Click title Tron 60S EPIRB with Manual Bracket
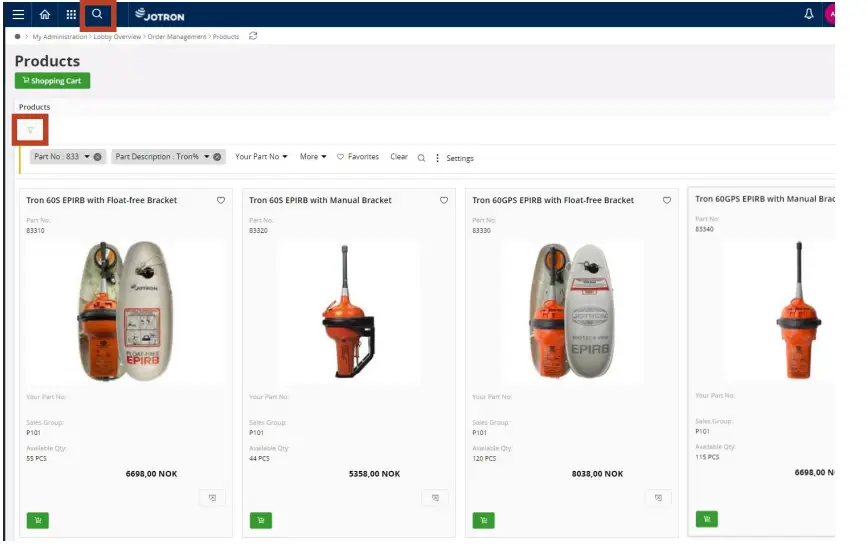This screenshot has height=545, width=867. (320, 200)
